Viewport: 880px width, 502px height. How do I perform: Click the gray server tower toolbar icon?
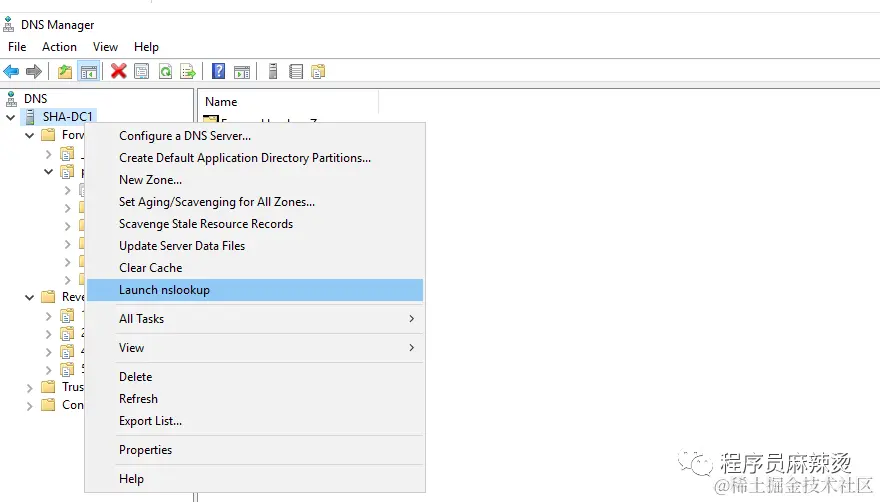pyautogui.click(x=273, y=71)
